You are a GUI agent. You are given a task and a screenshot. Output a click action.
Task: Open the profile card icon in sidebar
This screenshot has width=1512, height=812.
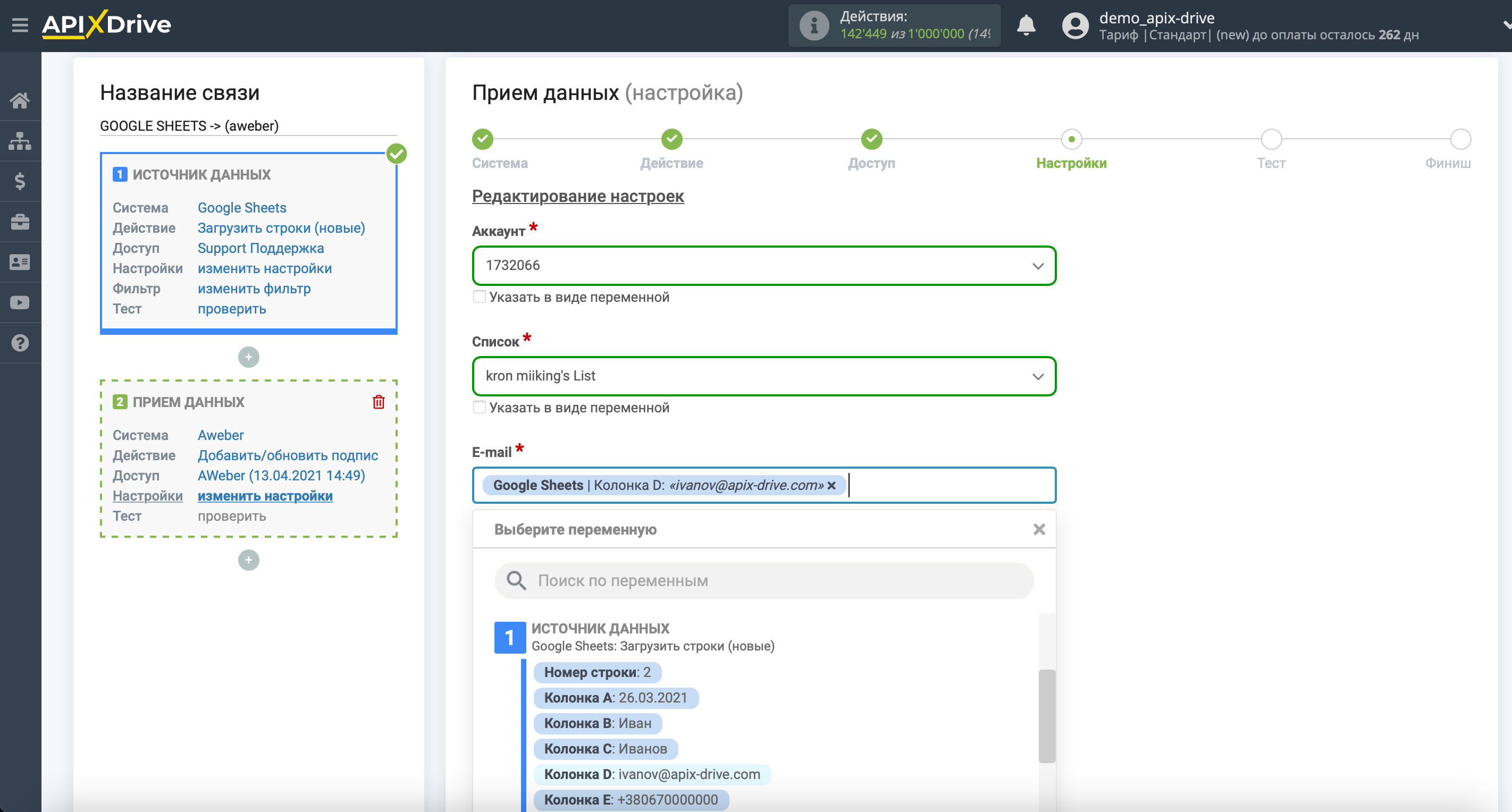tap(20, 263)
